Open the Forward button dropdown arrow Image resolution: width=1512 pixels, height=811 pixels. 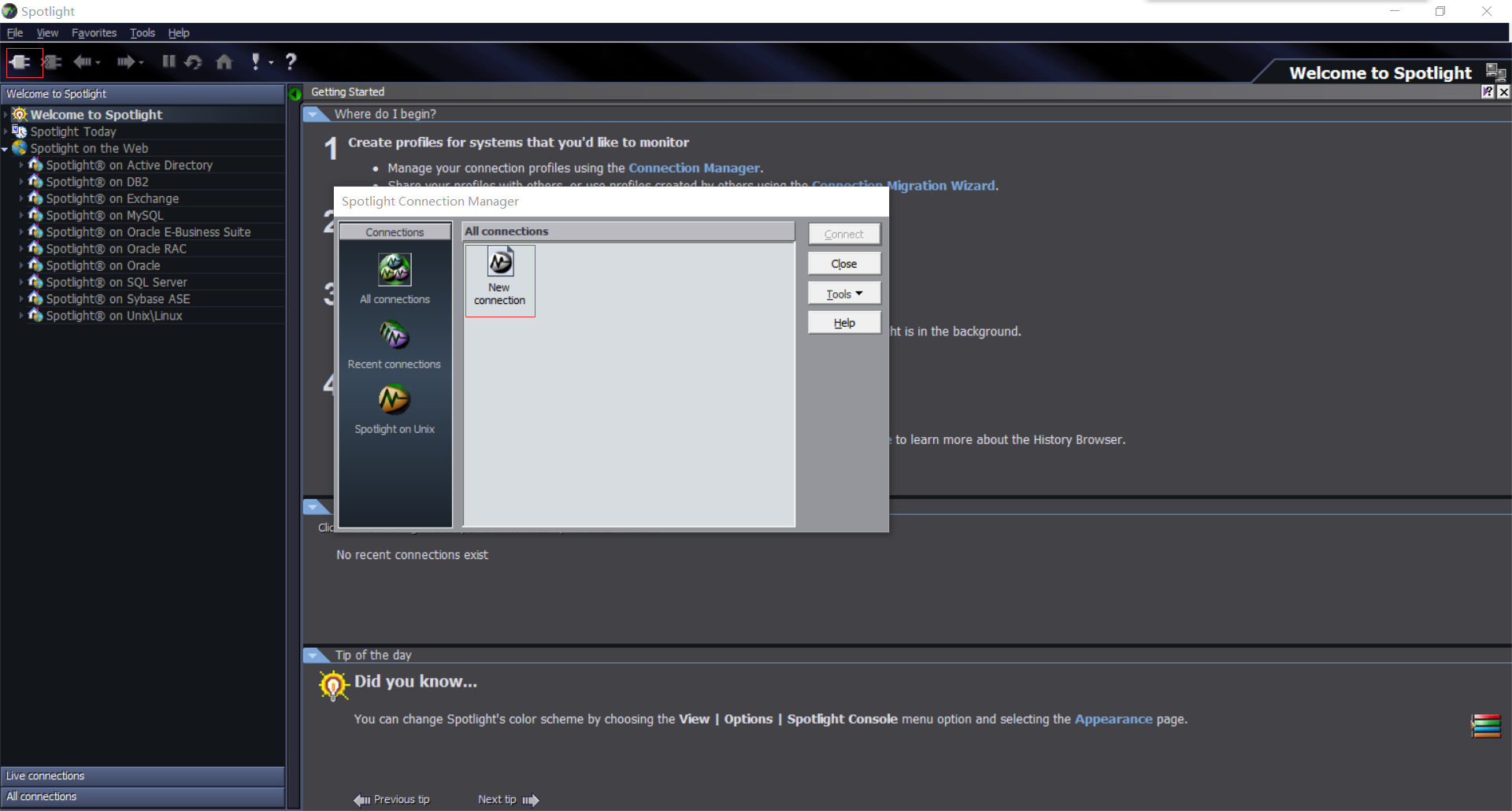pyautogui.click(x=141, y=62)
